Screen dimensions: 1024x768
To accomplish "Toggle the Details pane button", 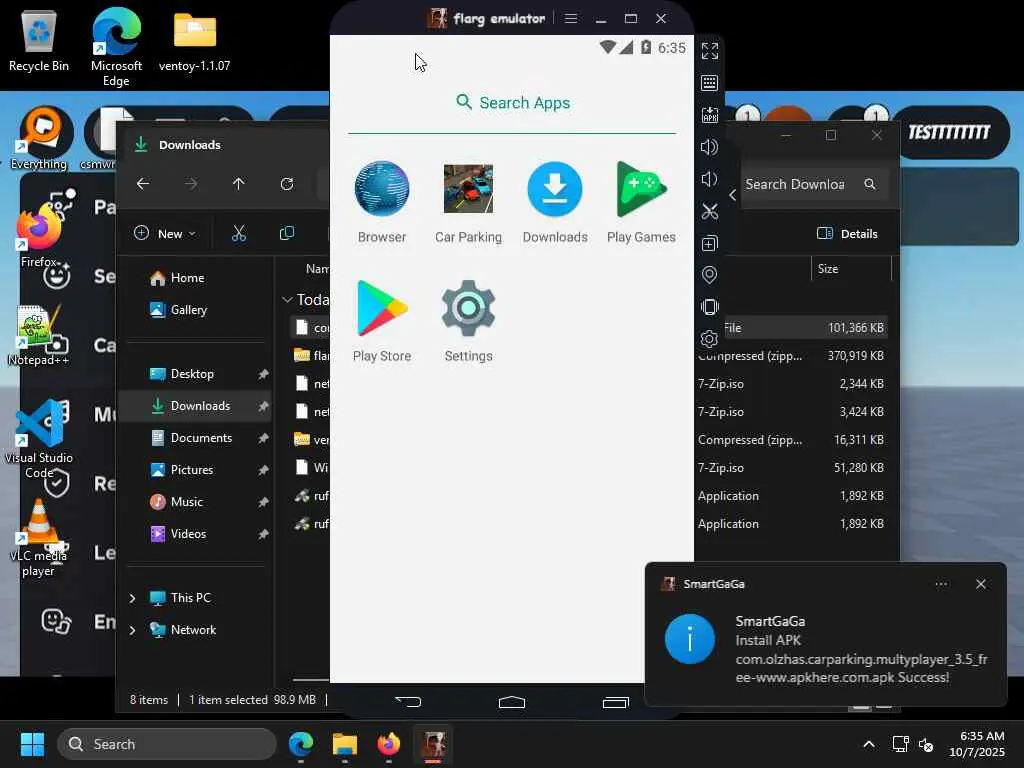I will pyautogui.click(x=847, y=234).
